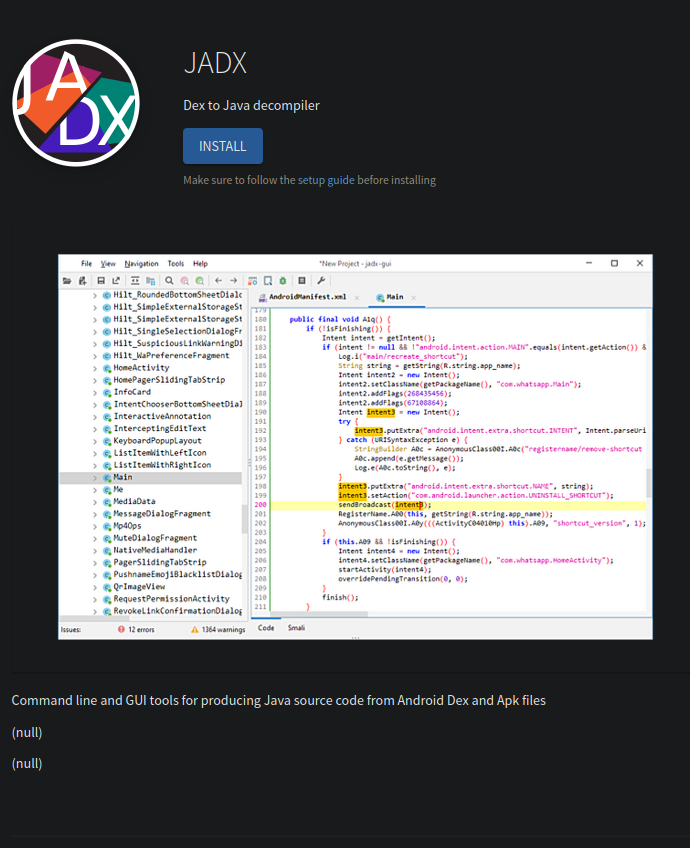Open preferences via the wrench icon
Viewport: 690px width, 848px height.
[321, 281]
